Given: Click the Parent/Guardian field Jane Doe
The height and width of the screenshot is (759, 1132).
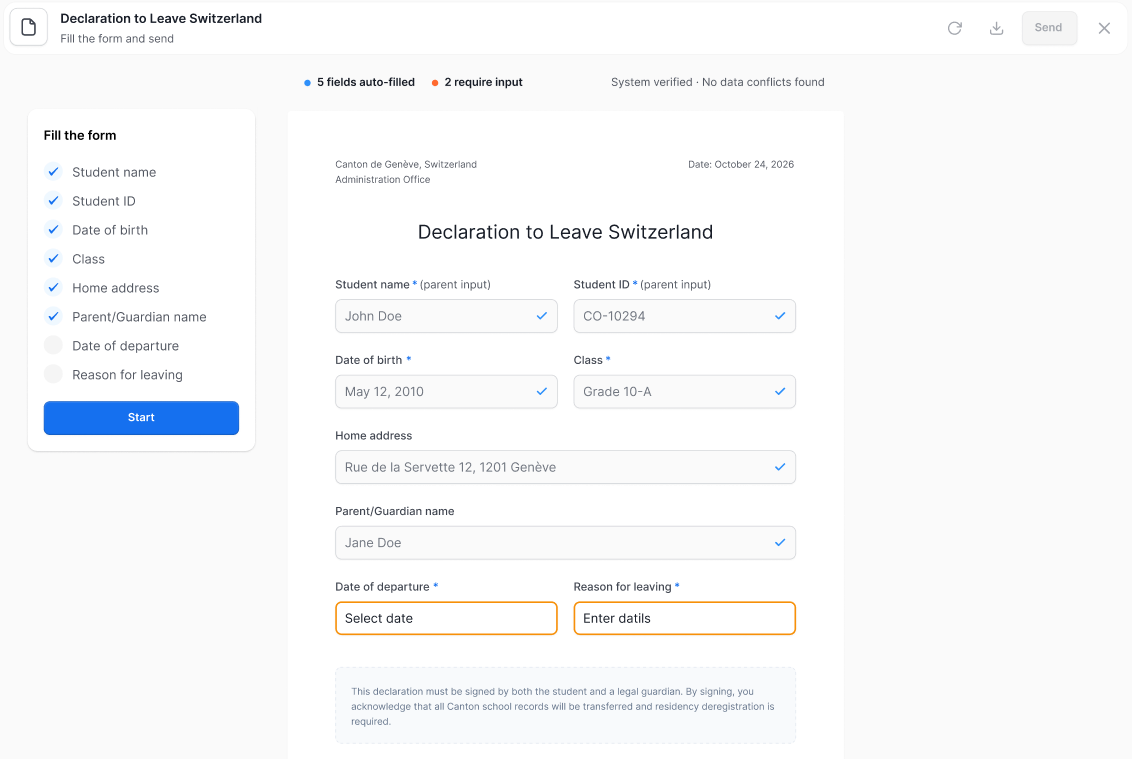Looking at the screenshot, I should coord(565,542).
